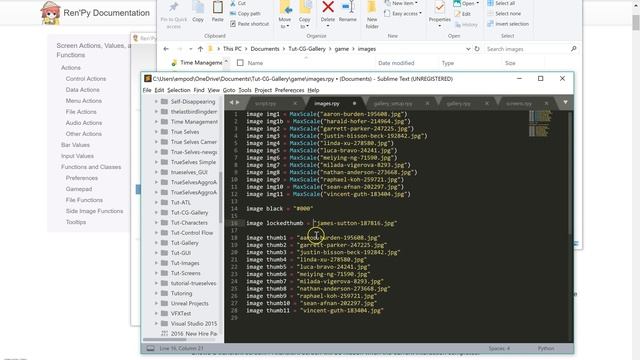The image size is (640, 360).
Task: Click the Python syntax selector in status bar
Action: tap(546, 348)
